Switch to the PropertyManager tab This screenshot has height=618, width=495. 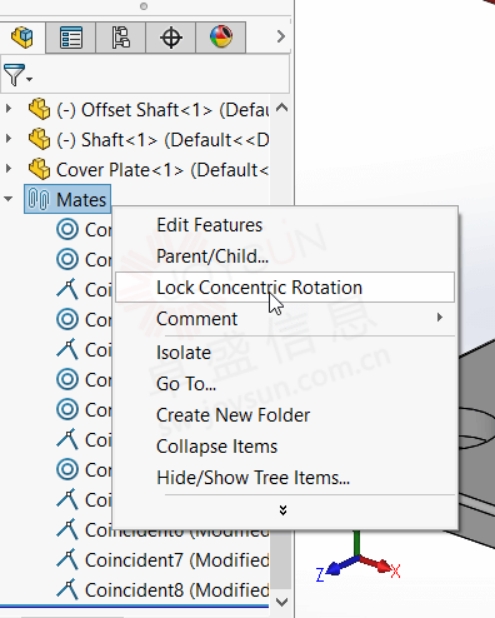point(71,37)
